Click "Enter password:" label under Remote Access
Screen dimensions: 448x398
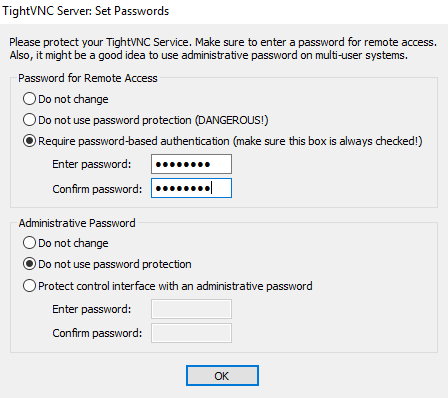point(92,164)
